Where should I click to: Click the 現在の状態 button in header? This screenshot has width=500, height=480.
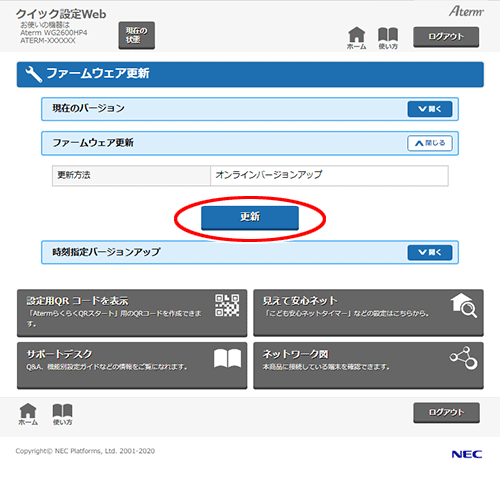[x=137, y=35]
